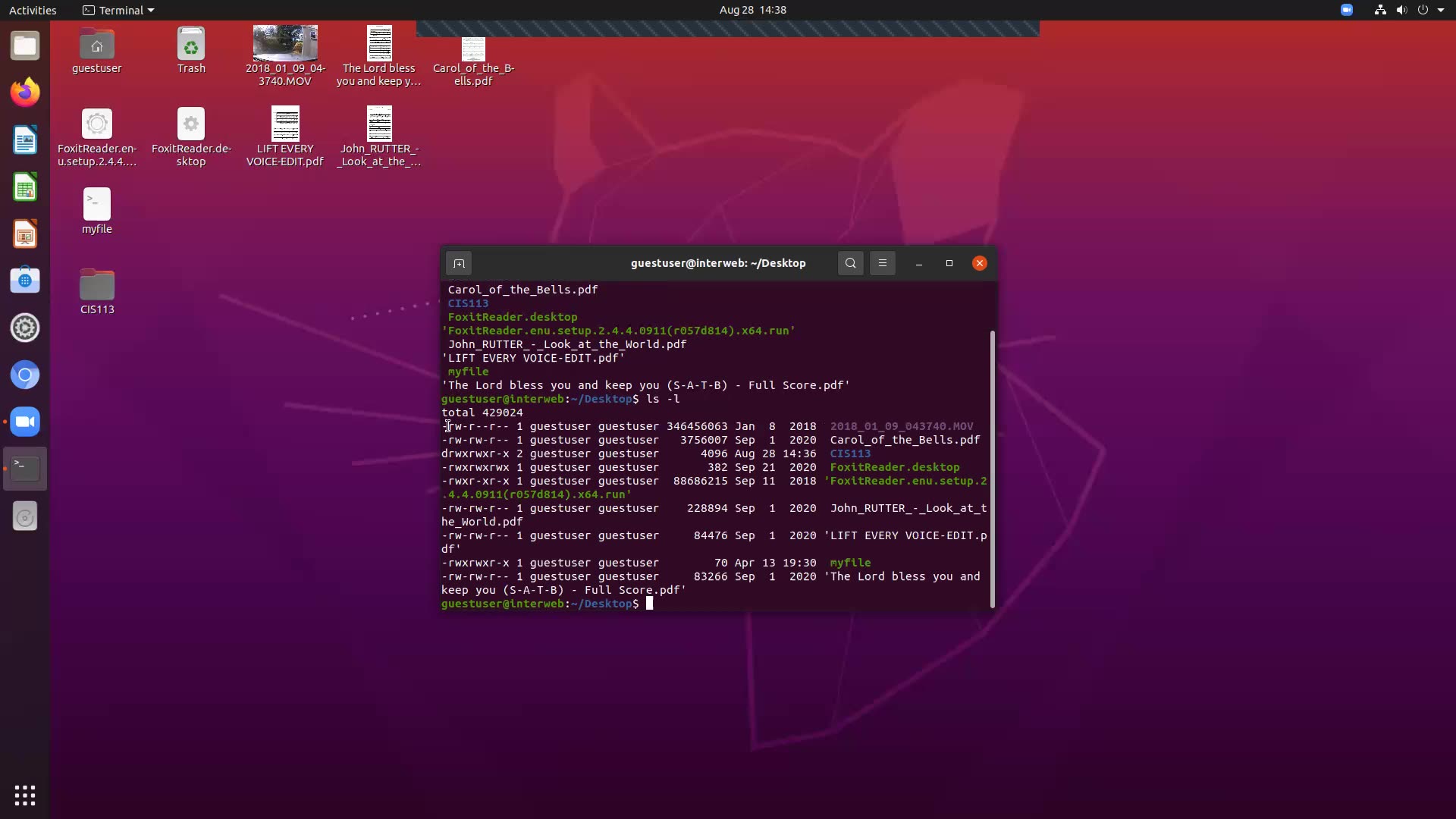Launch Zoom from the dock

(x=25, y=422)
